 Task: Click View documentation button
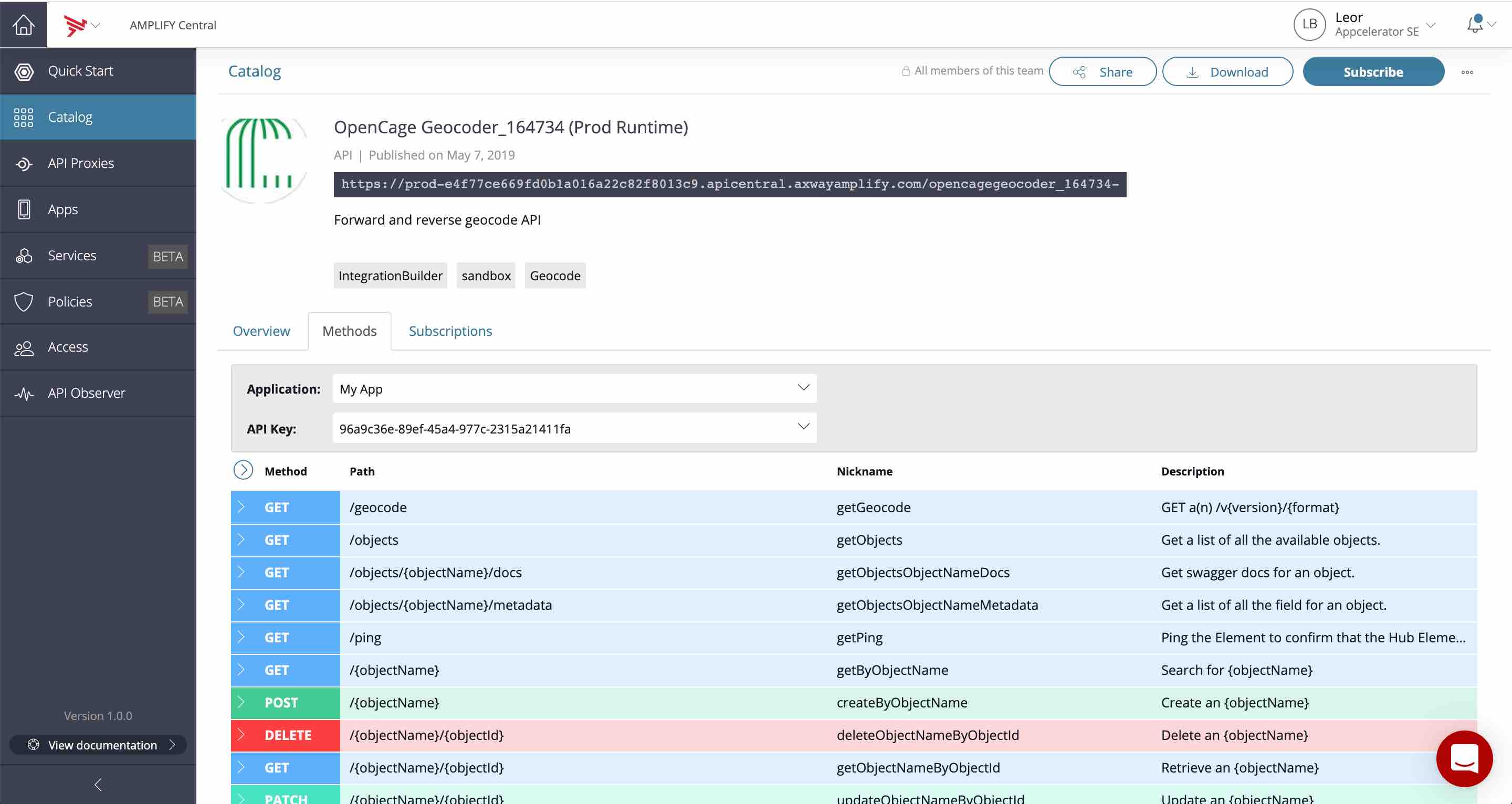(98, 745)
